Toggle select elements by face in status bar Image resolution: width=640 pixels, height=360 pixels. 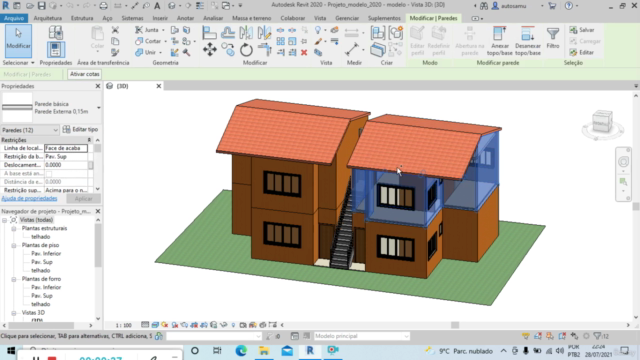coord(562,336)
